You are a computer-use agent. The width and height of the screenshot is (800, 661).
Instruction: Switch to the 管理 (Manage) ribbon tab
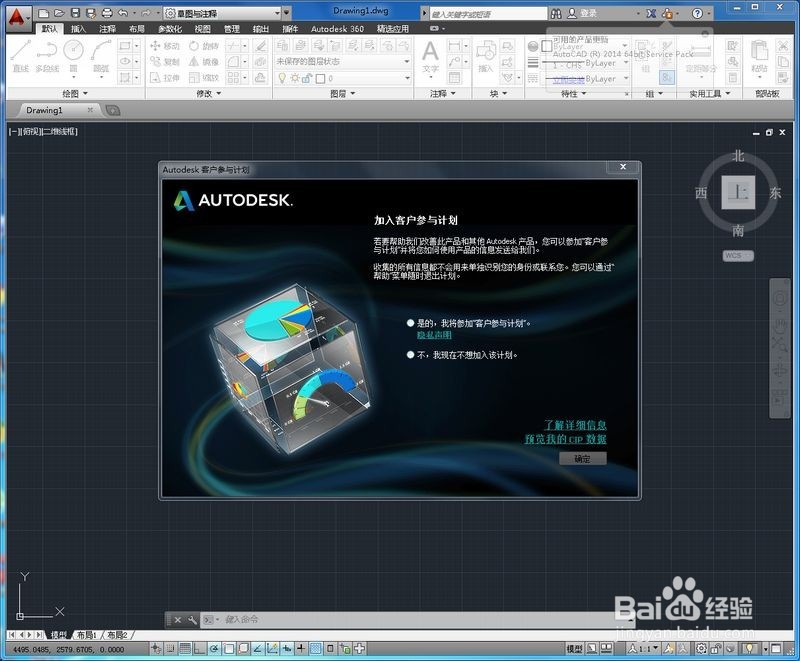pos(232,29)
